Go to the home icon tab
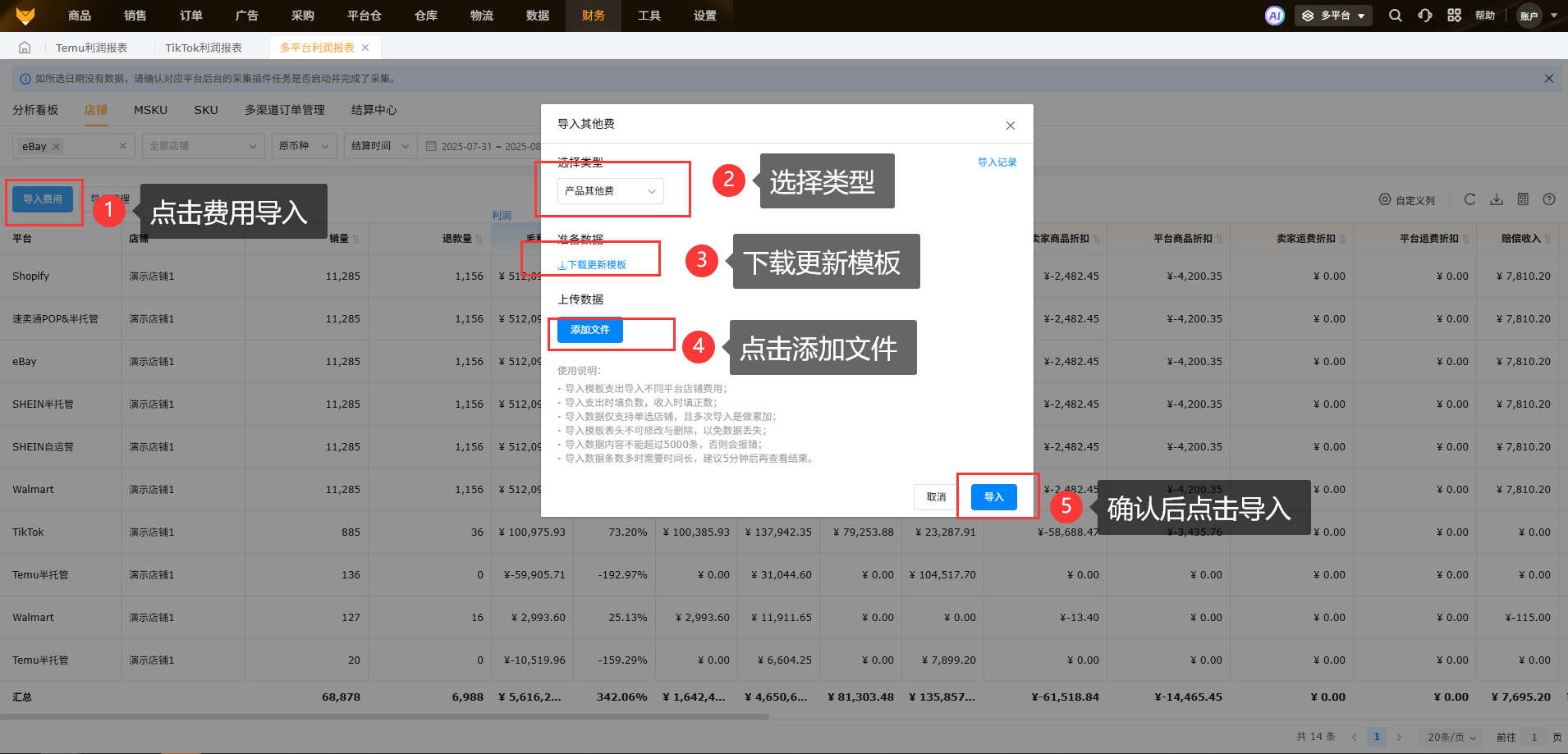This screenshot has width=1568, height=754. [x=25, y=48]
